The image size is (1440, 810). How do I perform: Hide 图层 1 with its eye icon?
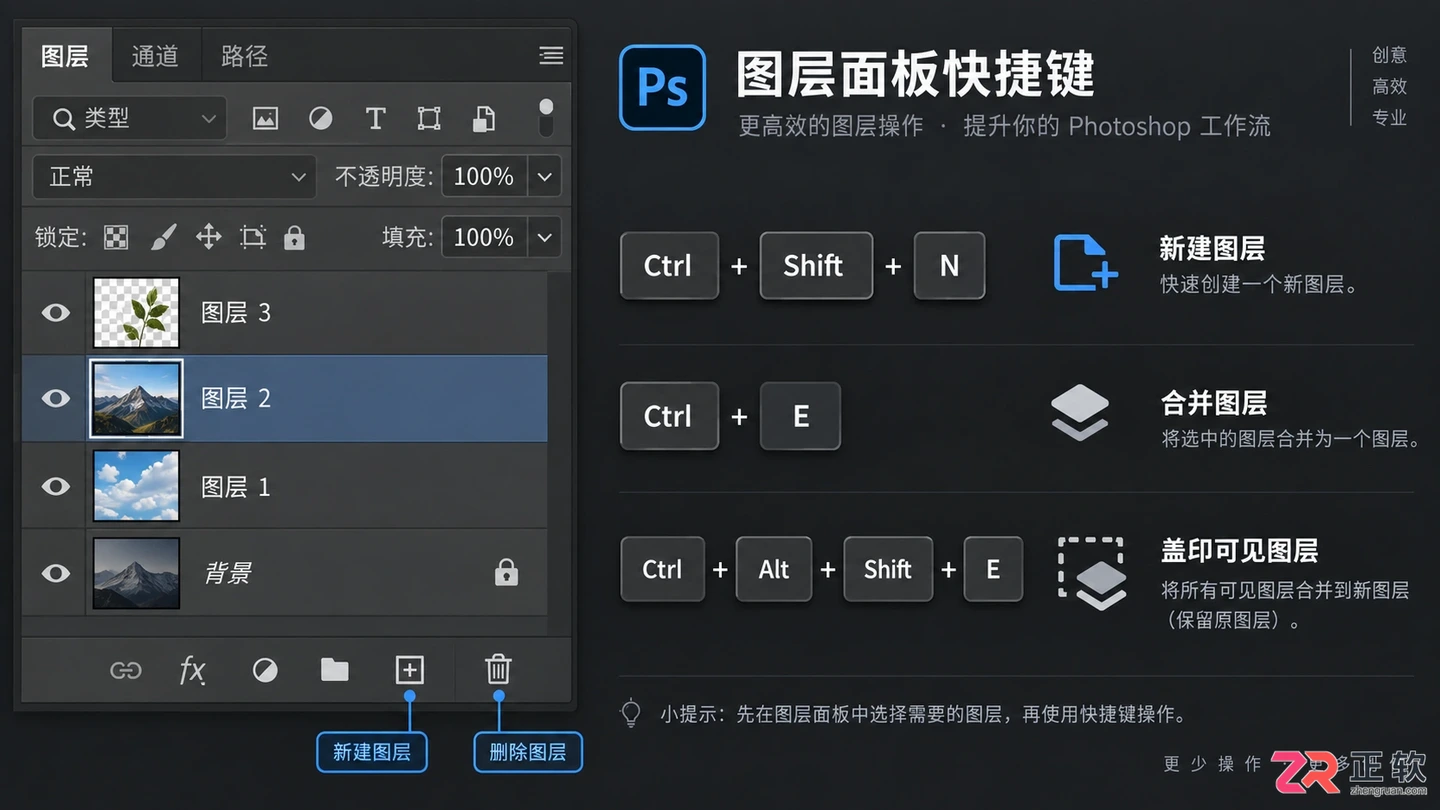click(x=56, y=486)
